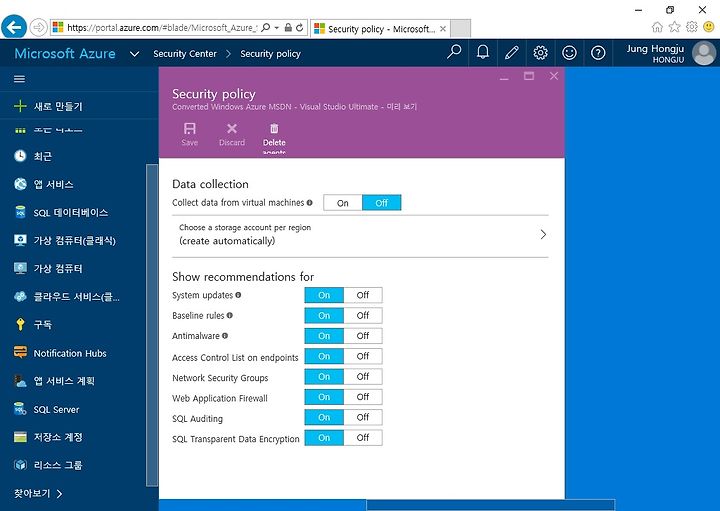Click the bottom horizontal scrollbar
Viewport: 720px width, 511px height.
[490, 505]
